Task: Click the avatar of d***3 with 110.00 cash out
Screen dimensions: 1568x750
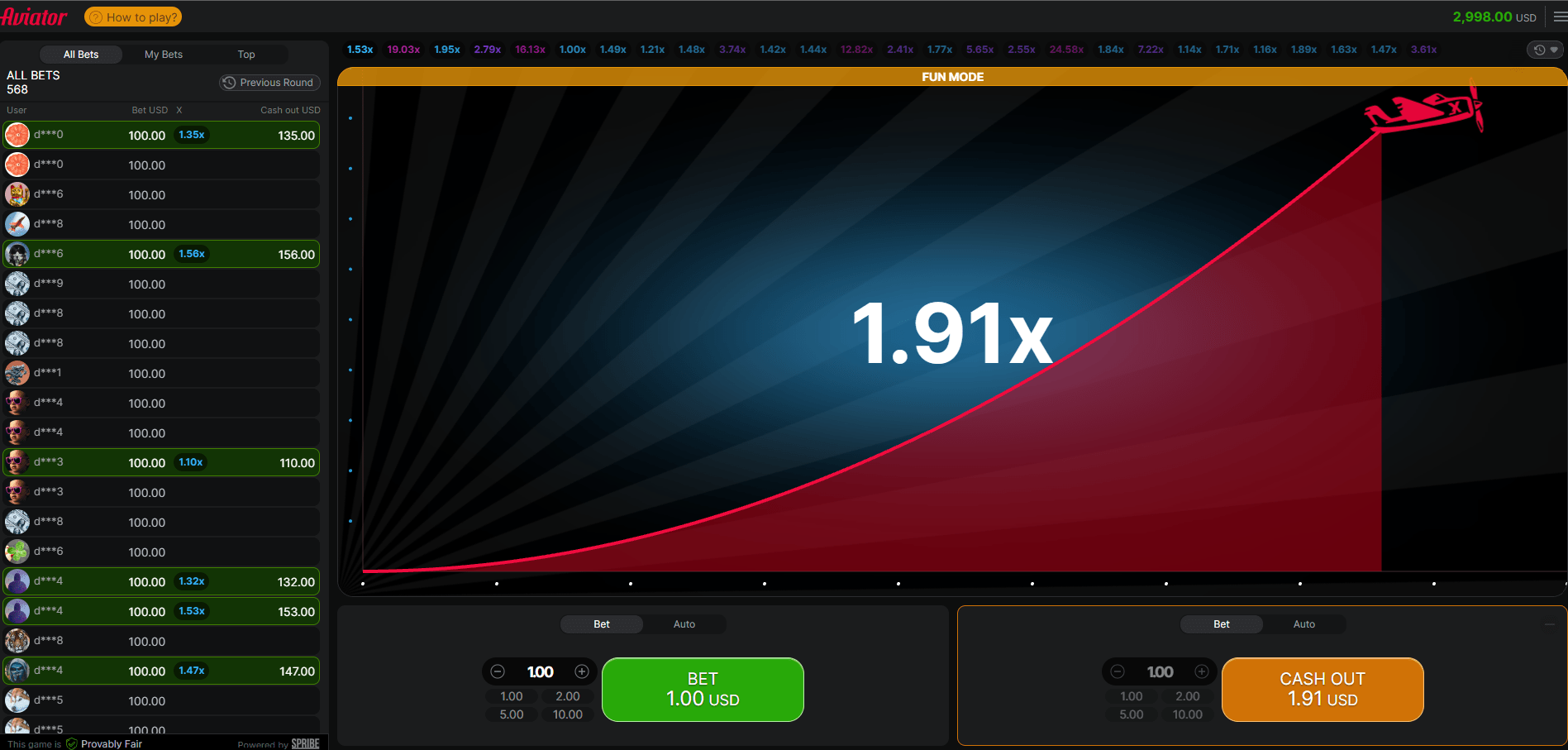Action: click(x=17, y=462)
